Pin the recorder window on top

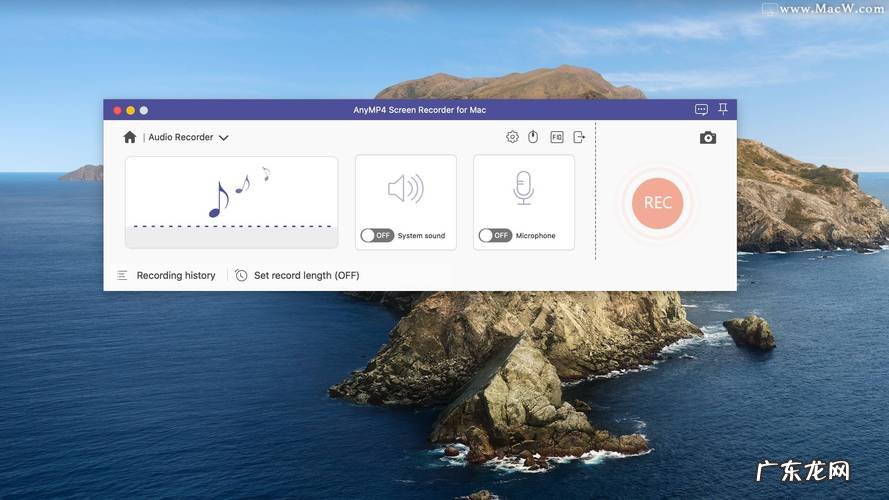tap(723, 109)
